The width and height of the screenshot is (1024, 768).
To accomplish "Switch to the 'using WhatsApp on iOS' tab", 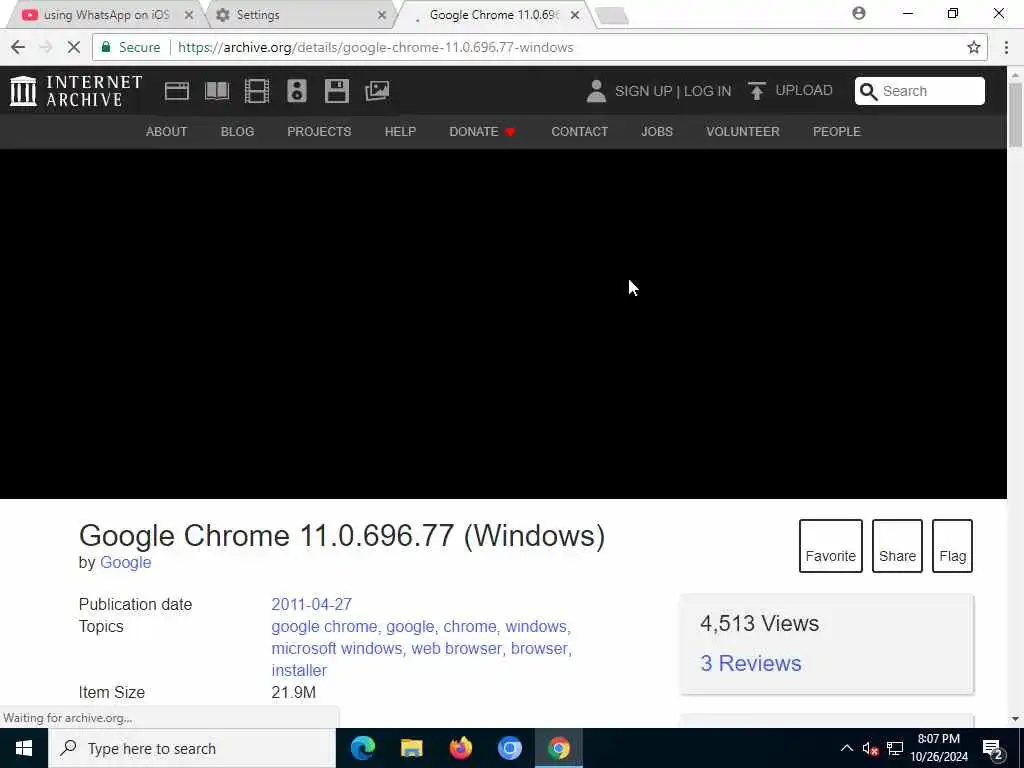I will pyautogui.click(x=104, y=14).
